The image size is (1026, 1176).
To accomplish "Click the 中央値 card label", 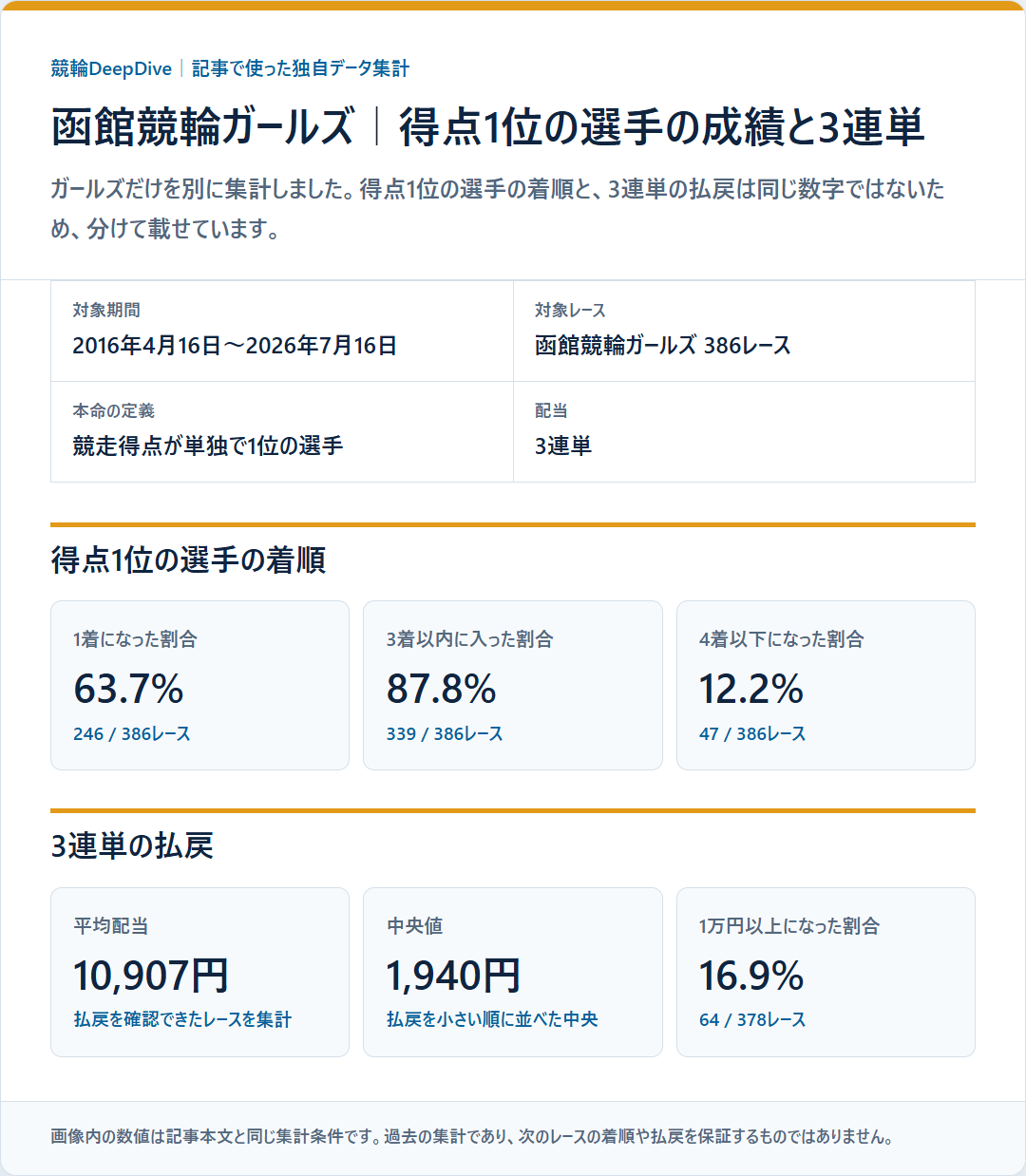I will (x=414, y=926).
